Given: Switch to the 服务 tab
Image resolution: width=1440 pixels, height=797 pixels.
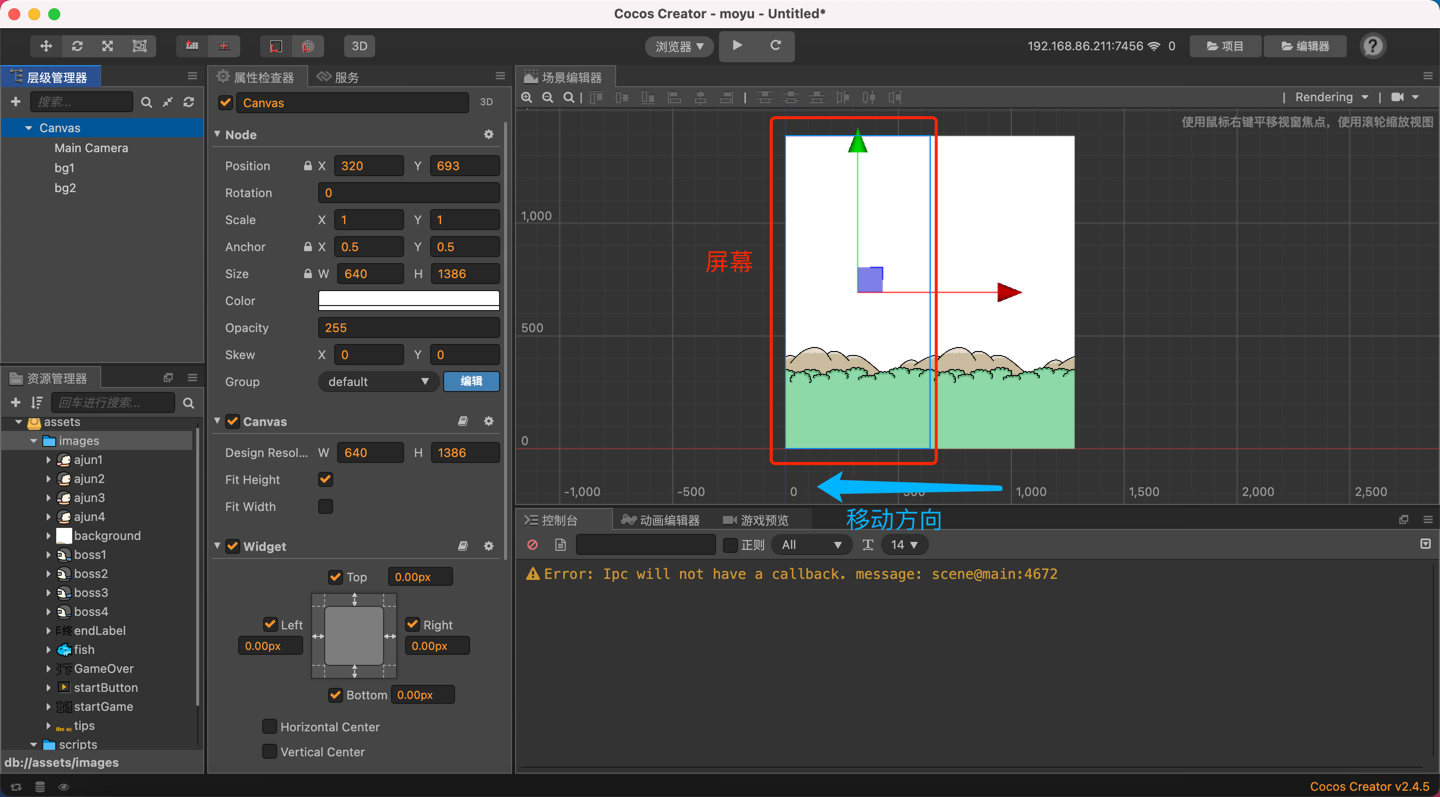Looking at the screenshot, I should pyautogui.click(x=338, y=77).
